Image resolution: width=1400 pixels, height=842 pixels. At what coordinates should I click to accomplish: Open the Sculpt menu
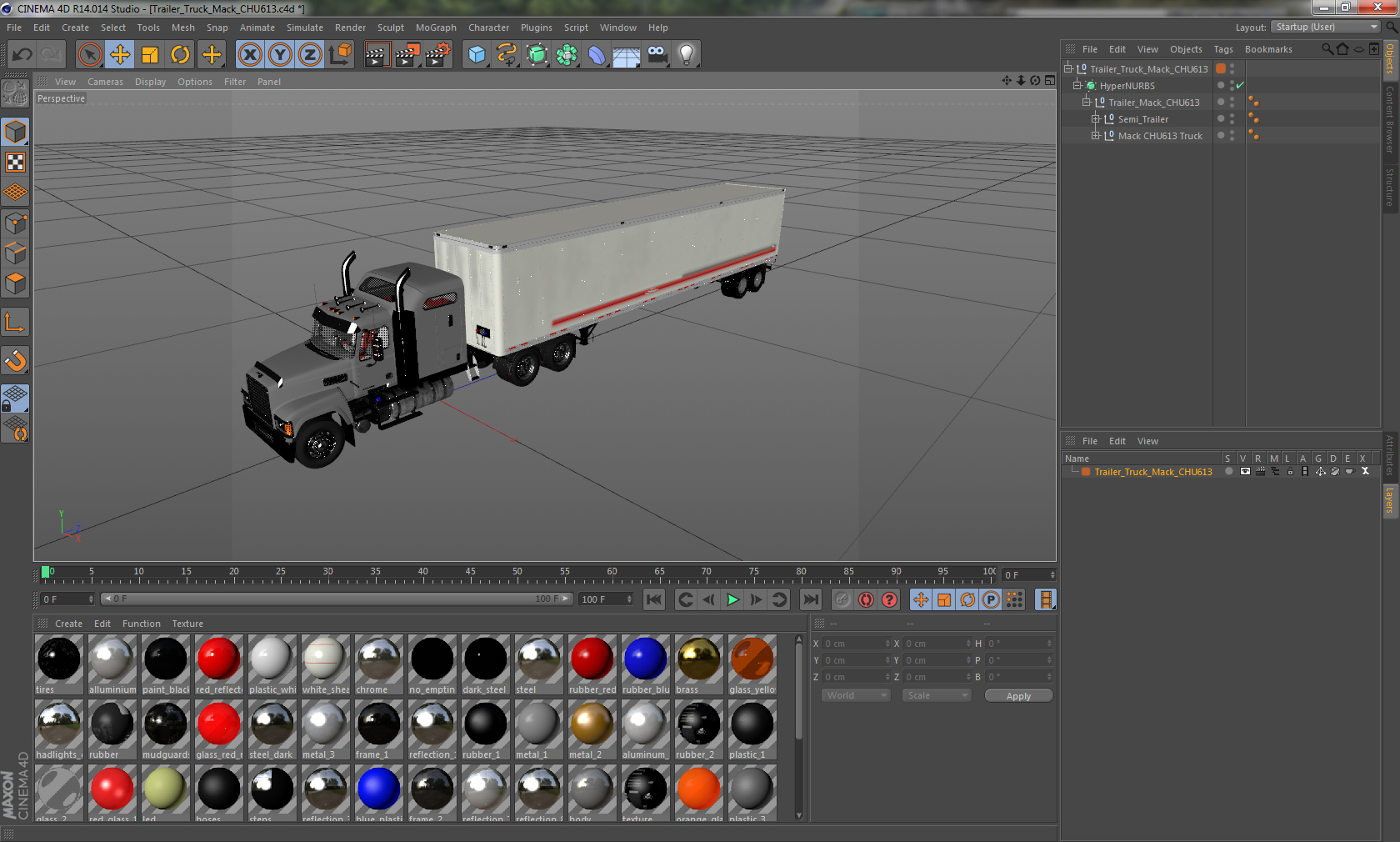(x=391, y=28)
